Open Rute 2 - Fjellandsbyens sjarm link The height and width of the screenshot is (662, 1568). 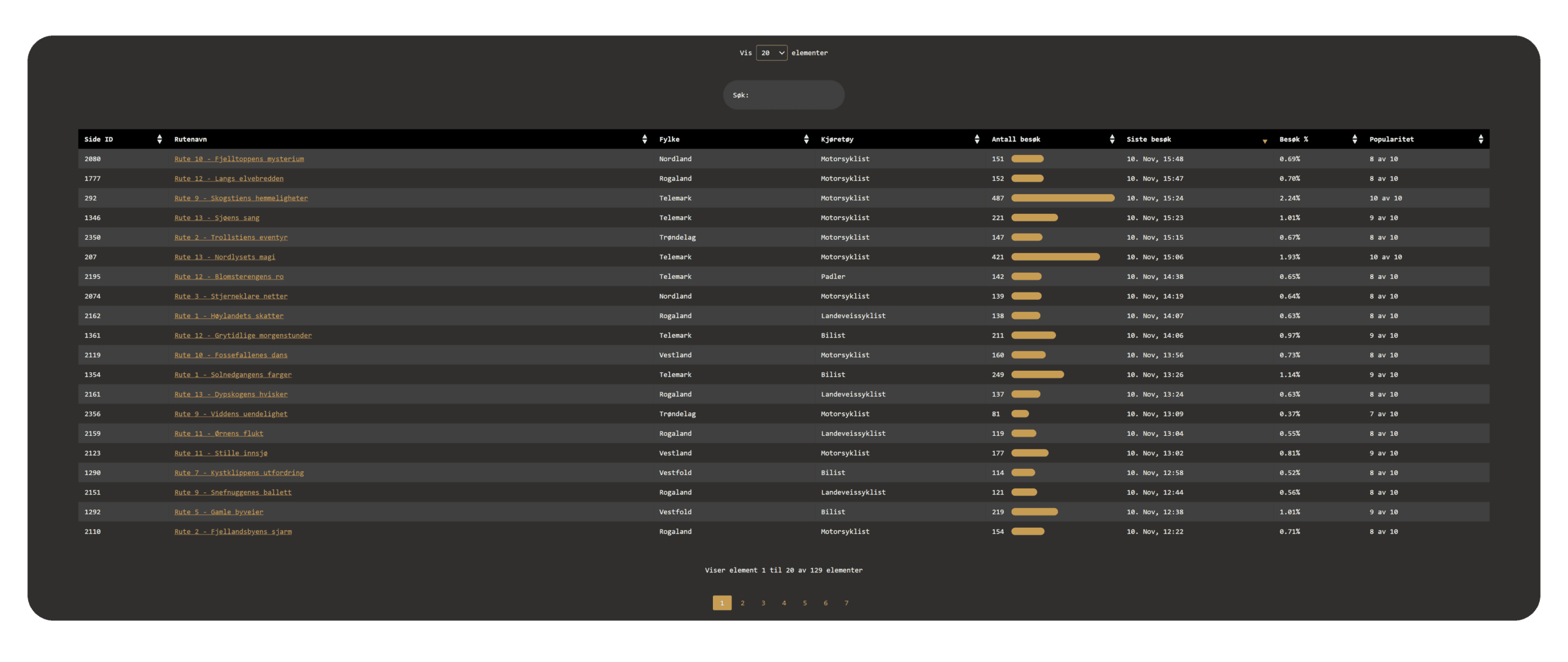pos(233,531)
